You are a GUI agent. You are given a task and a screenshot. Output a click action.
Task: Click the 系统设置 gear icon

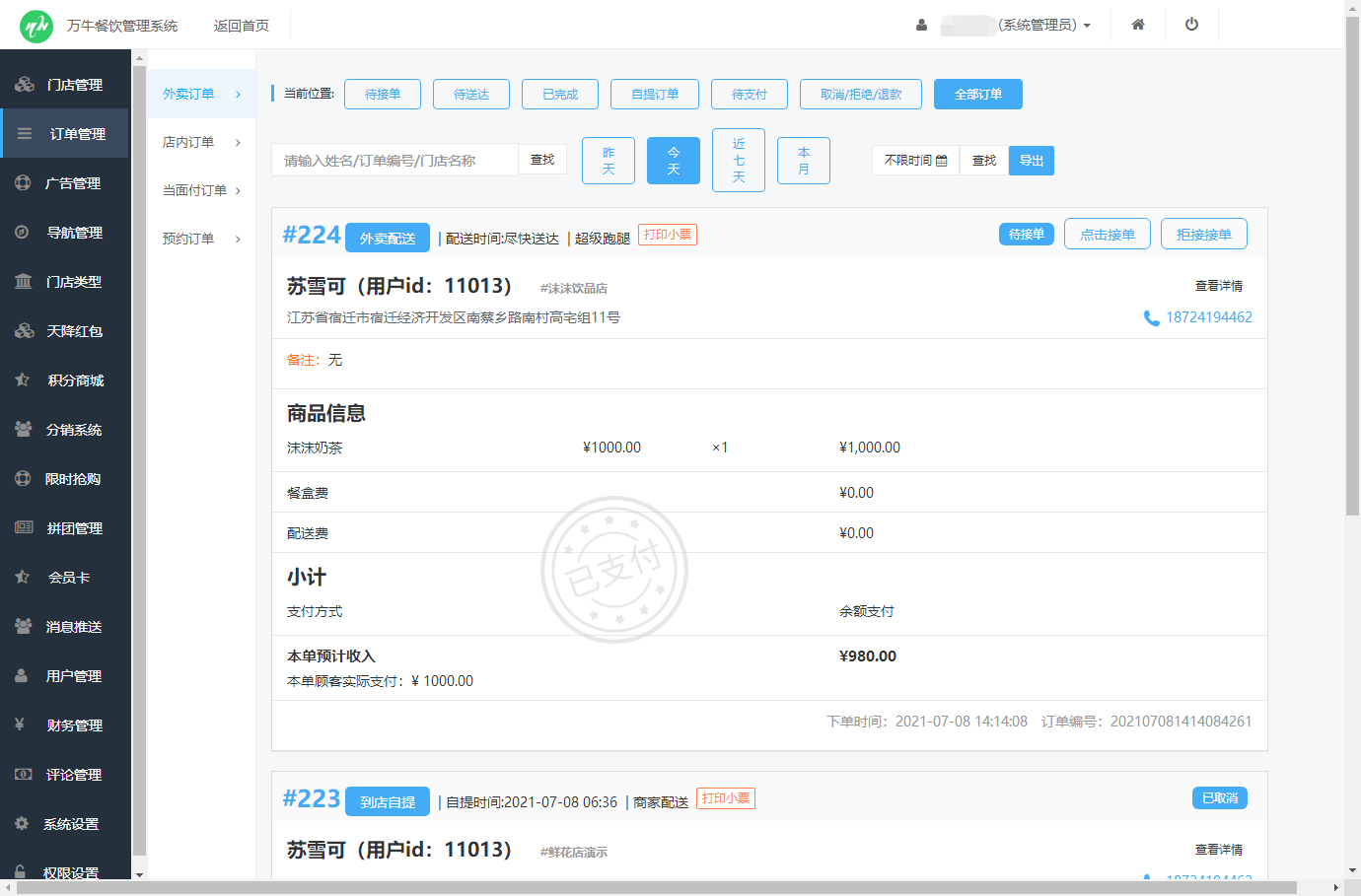pyautogui.click(x=22, y=823)
